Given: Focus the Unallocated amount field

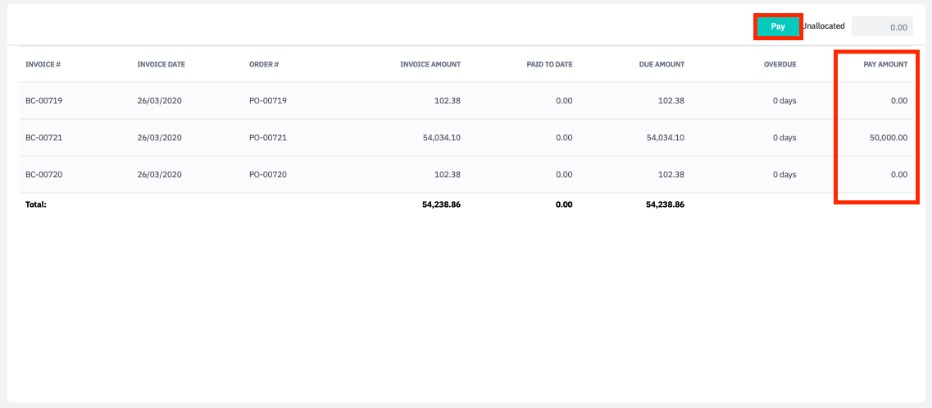Looking at the screenshot, I should (x=881, y=28).
